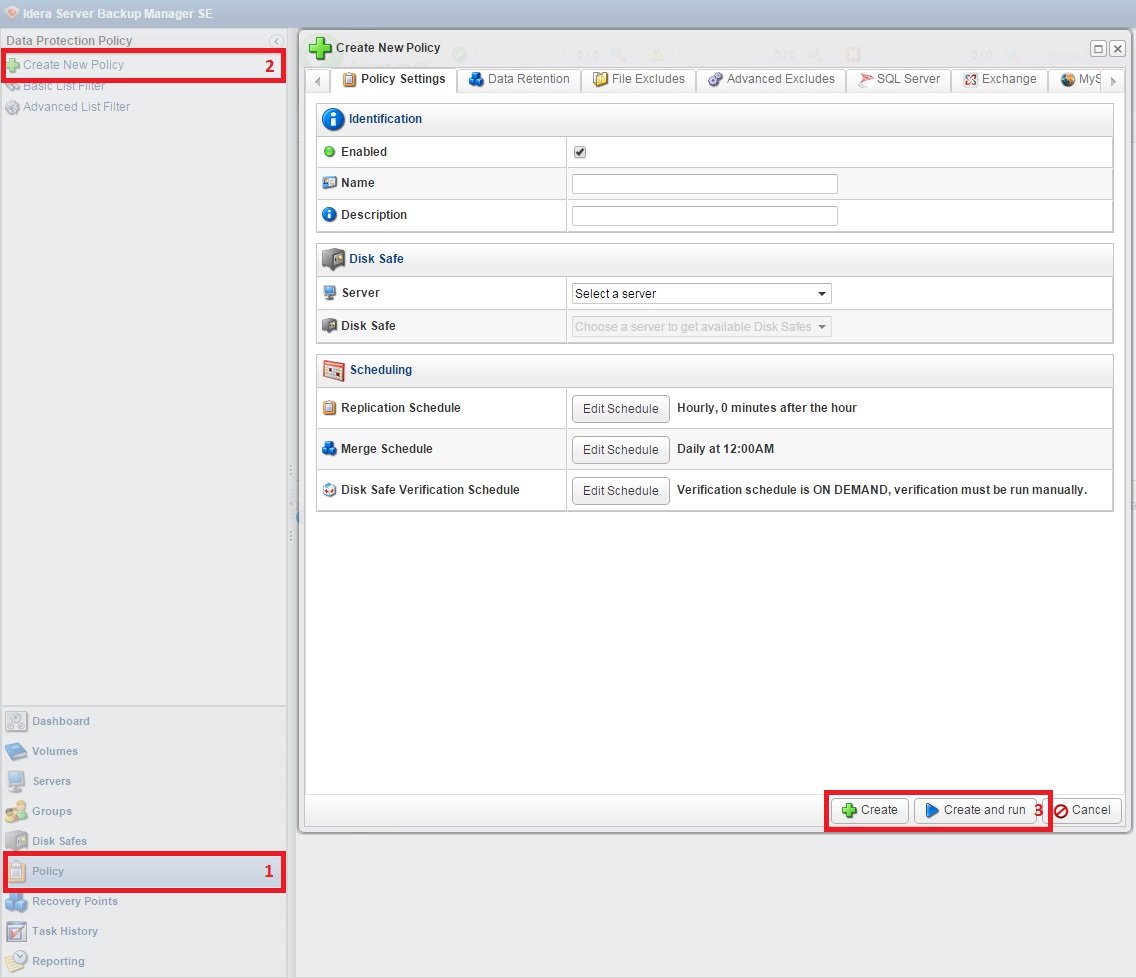
Task: Maximize the Create New Policy dialog
Action: tap(1098, 49)
